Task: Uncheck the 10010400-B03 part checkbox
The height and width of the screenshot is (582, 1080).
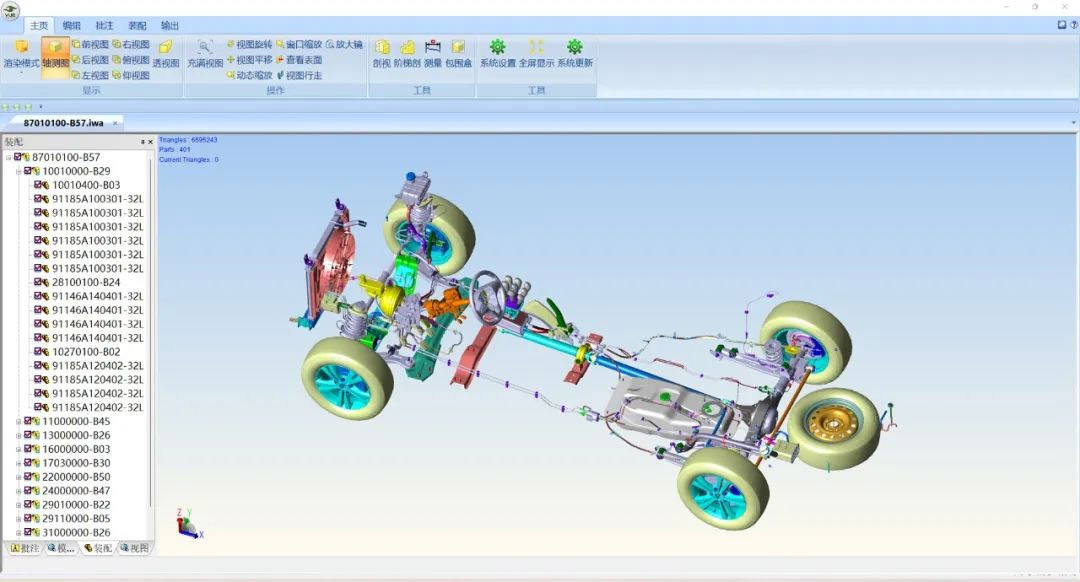Action: 38,185
